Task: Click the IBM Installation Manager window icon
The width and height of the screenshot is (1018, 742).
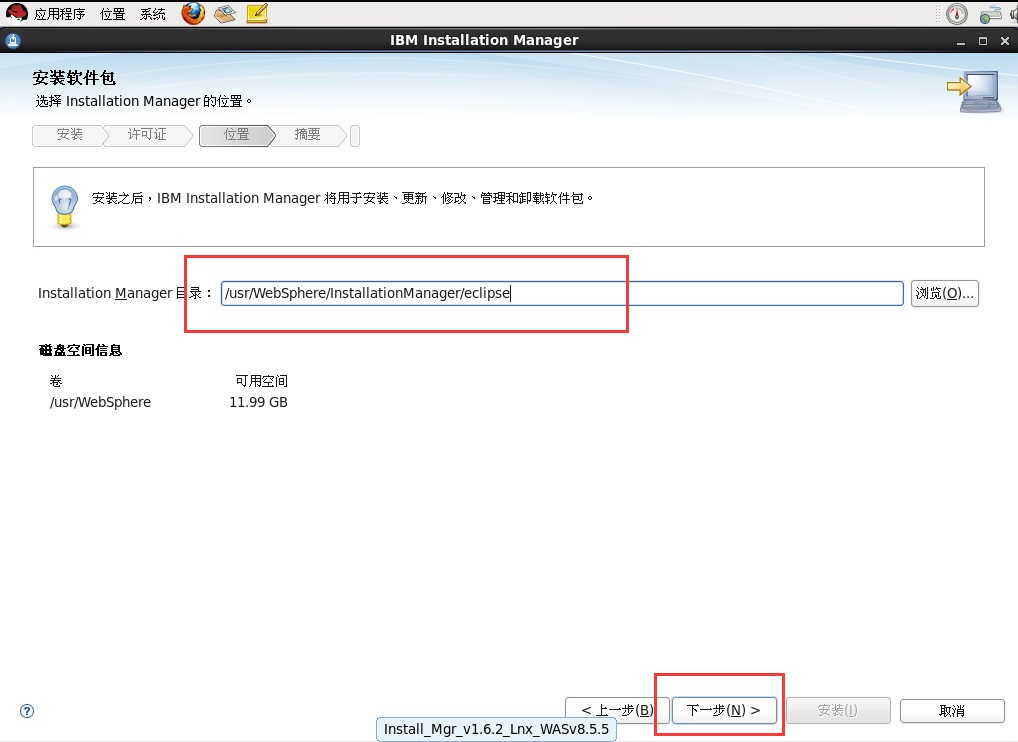Action: pos(13,41)
